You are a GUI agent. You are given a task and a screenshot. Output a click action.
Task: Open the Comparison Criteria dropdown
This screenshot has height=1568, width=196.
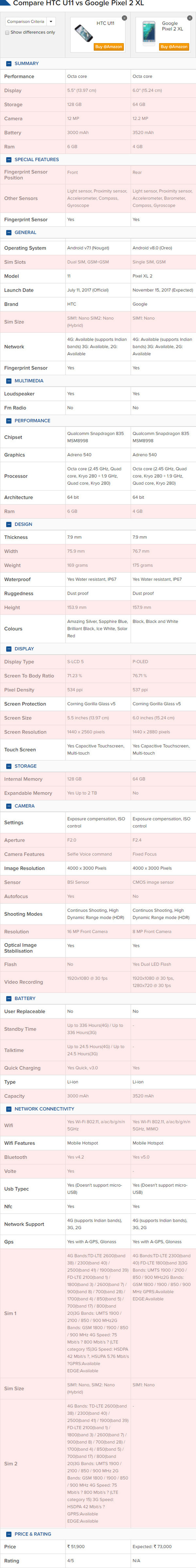coord(31,21)
